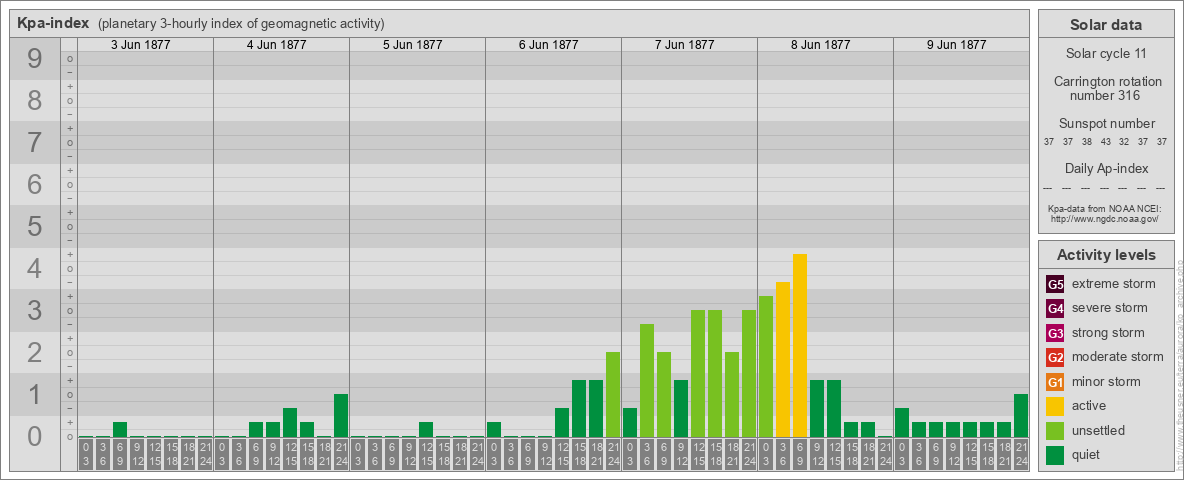Click the Kpa-data from NOAA NCEI text
The image size is (1184, 480).
coord(1104,209)
